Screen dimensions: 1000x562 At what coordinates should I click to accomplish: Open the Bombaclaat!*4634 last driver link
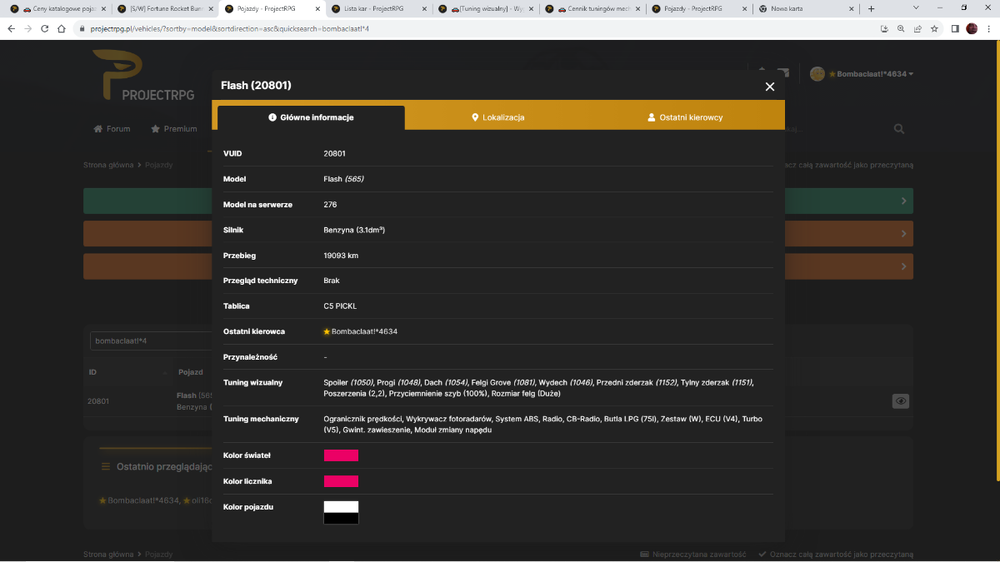[x=364, y=332]
